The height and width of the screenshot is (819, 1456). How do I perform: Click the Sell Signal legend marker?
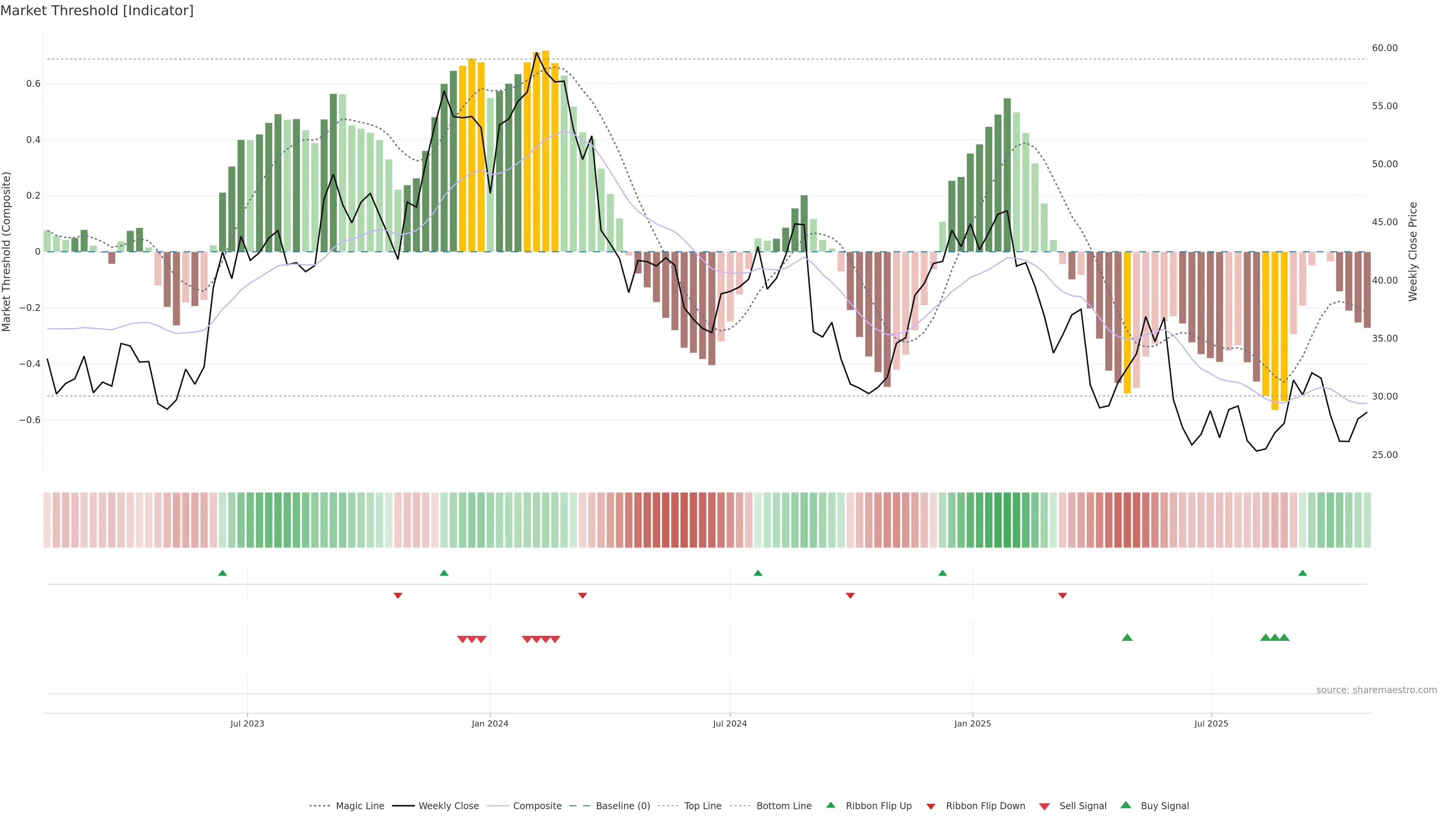click(x=1044, y=806)
